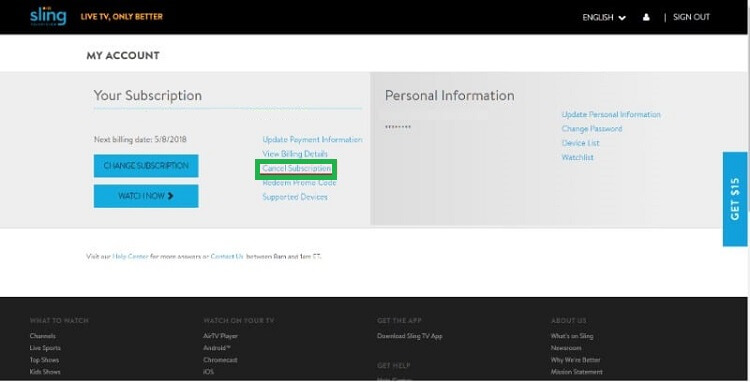Click the WATCH NOW button

[146, 196]
